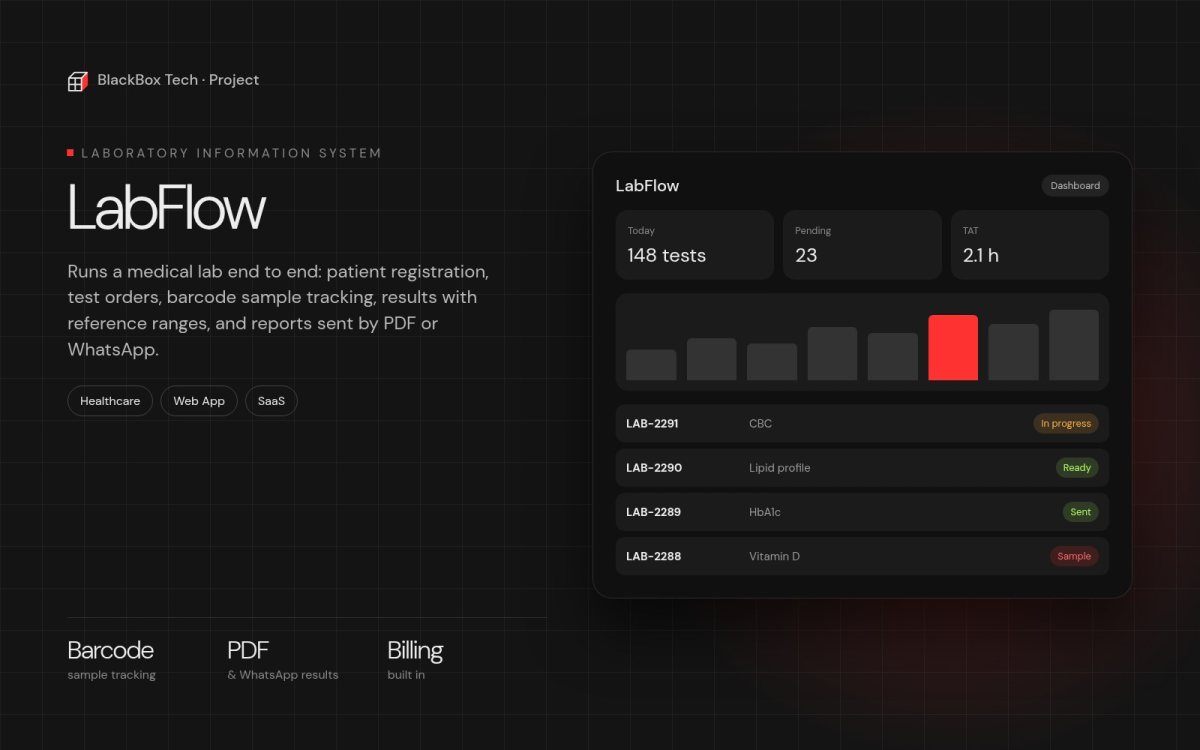Click the Sample status badge

1074,556
